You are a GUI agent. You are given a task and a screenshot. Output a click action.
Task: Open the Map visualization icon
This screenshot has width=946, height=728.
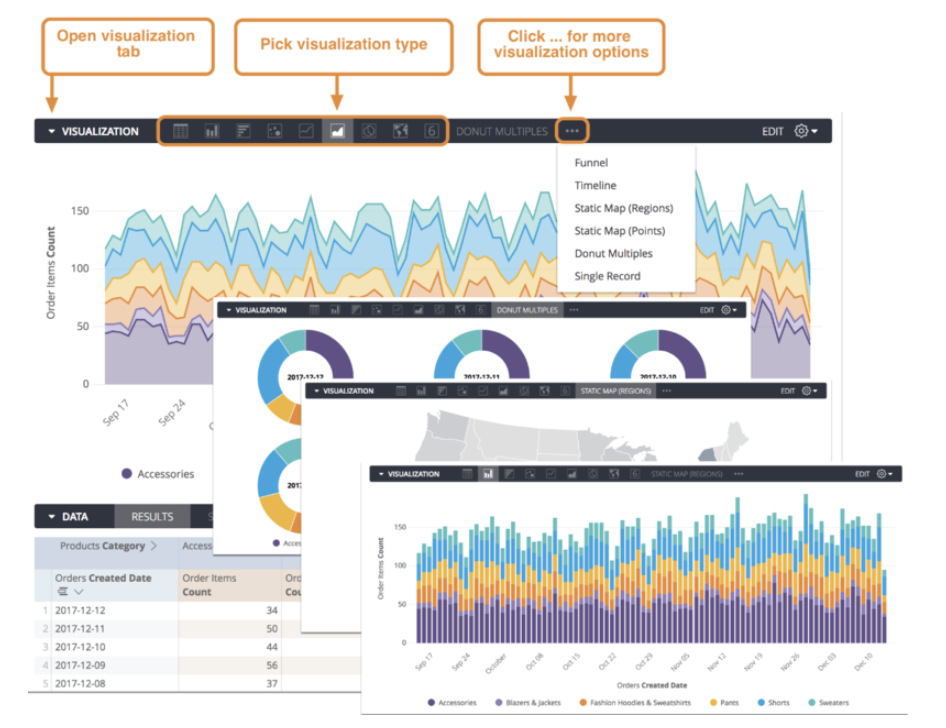(x=400, y=131)
